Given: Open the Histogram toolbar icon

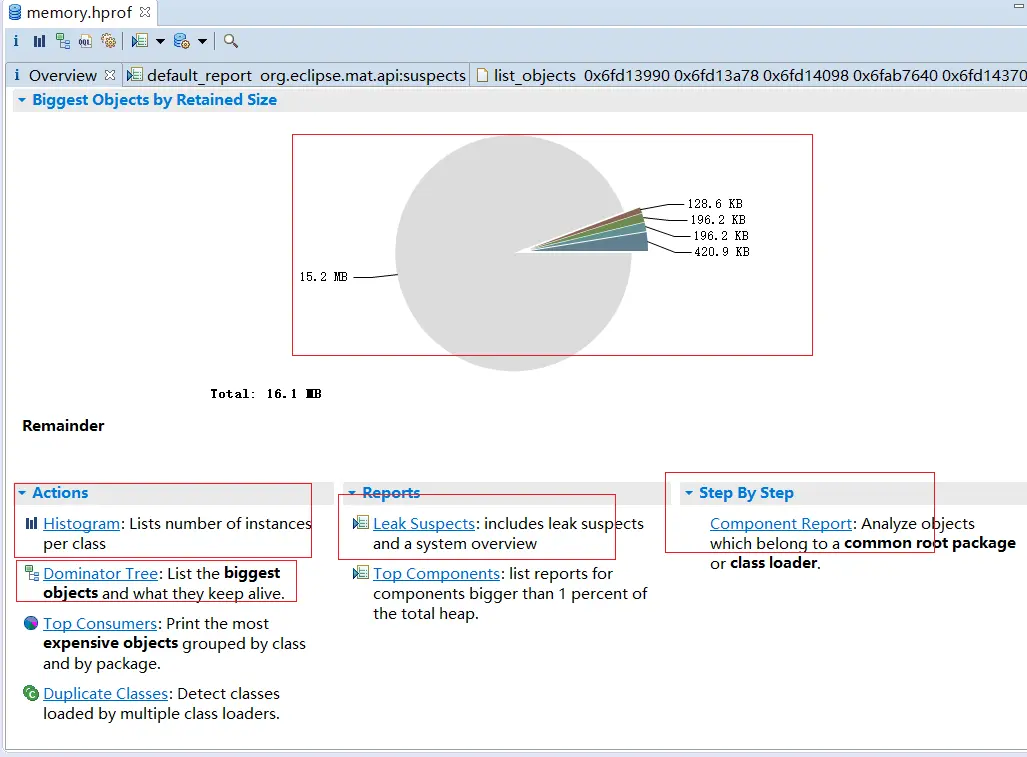Looking at the screenshot, I should tap(39, 41).
